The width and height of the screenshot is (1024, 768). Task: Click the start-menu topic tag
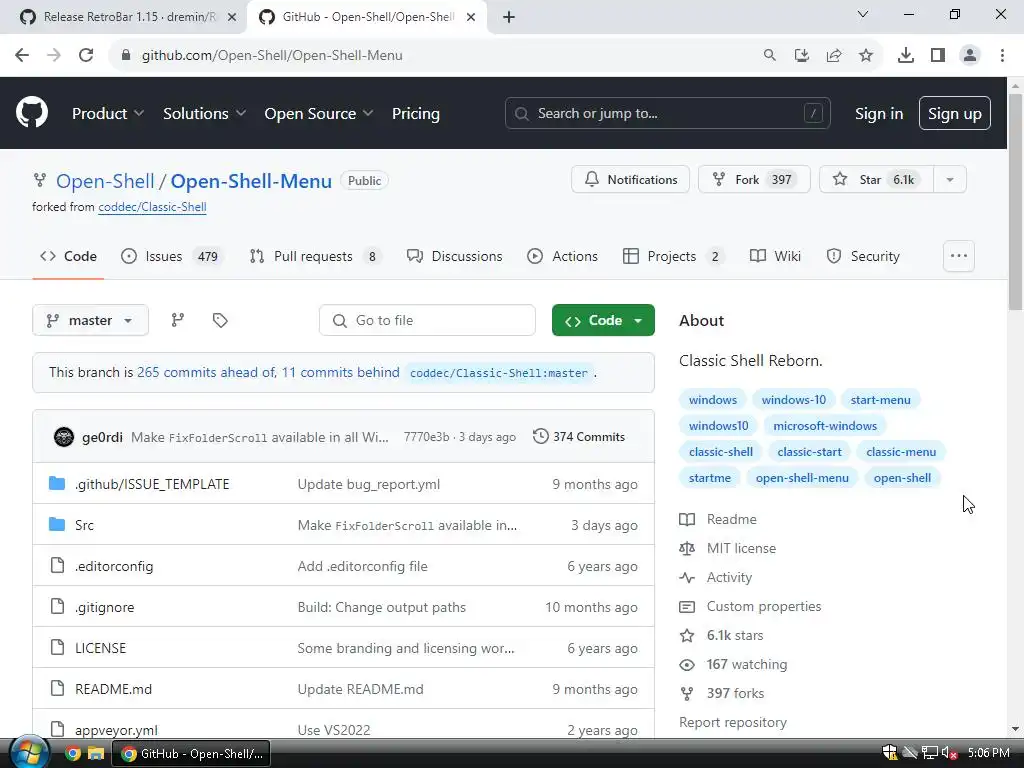coord(880,400)
